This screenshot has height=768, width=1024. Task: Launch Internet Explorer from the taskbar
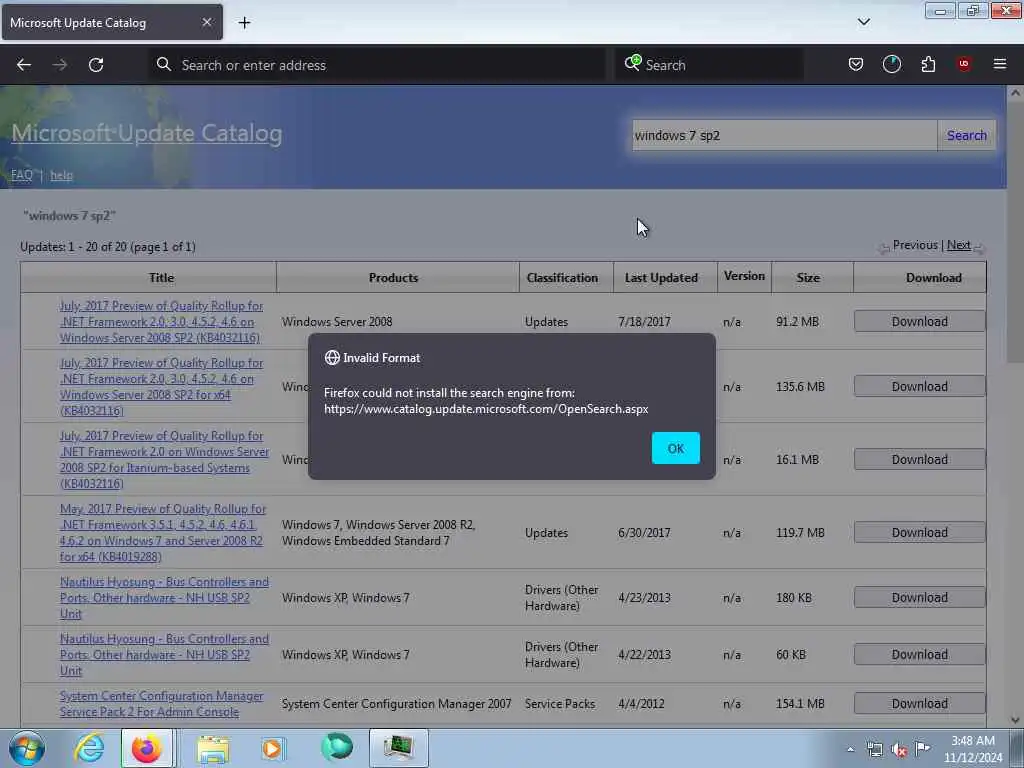89,748
